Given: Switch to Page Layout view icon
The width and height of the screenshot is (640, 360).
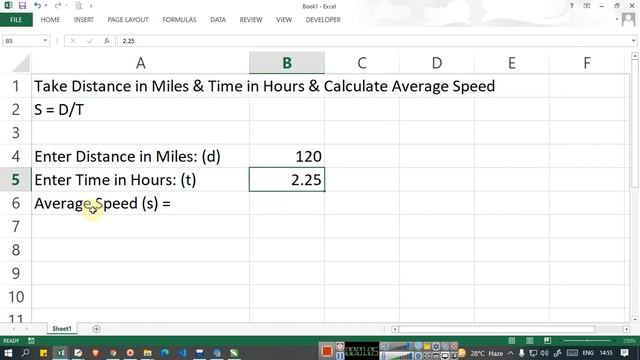Looking at the screenshot, I should click(530, 340).
